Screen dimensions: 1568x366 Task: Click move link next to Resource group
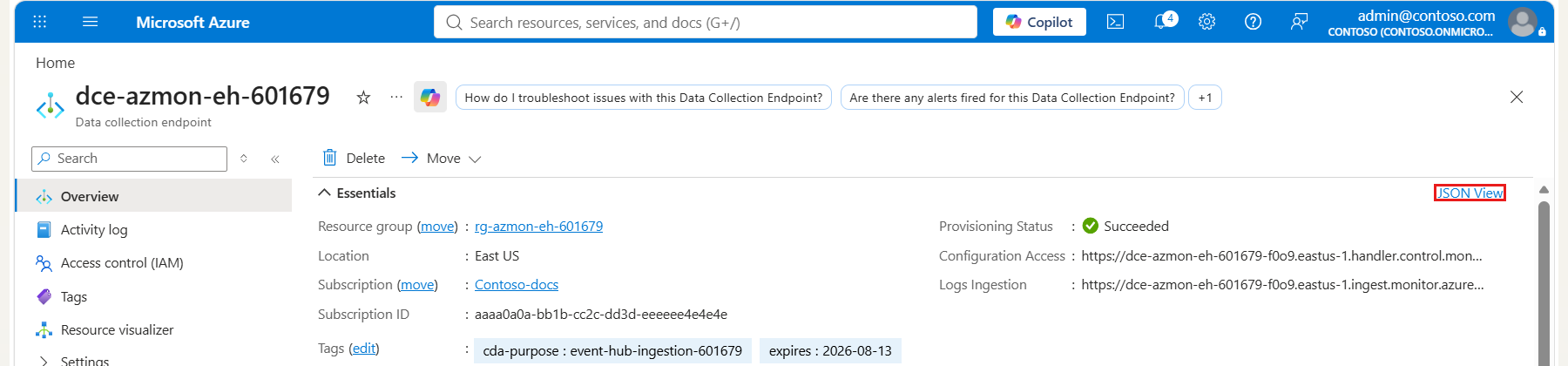point(437,226)
